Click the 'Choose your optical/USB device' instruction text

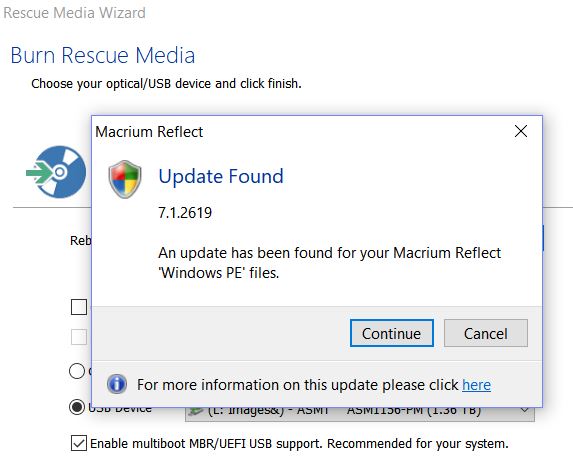click(166, 84)
